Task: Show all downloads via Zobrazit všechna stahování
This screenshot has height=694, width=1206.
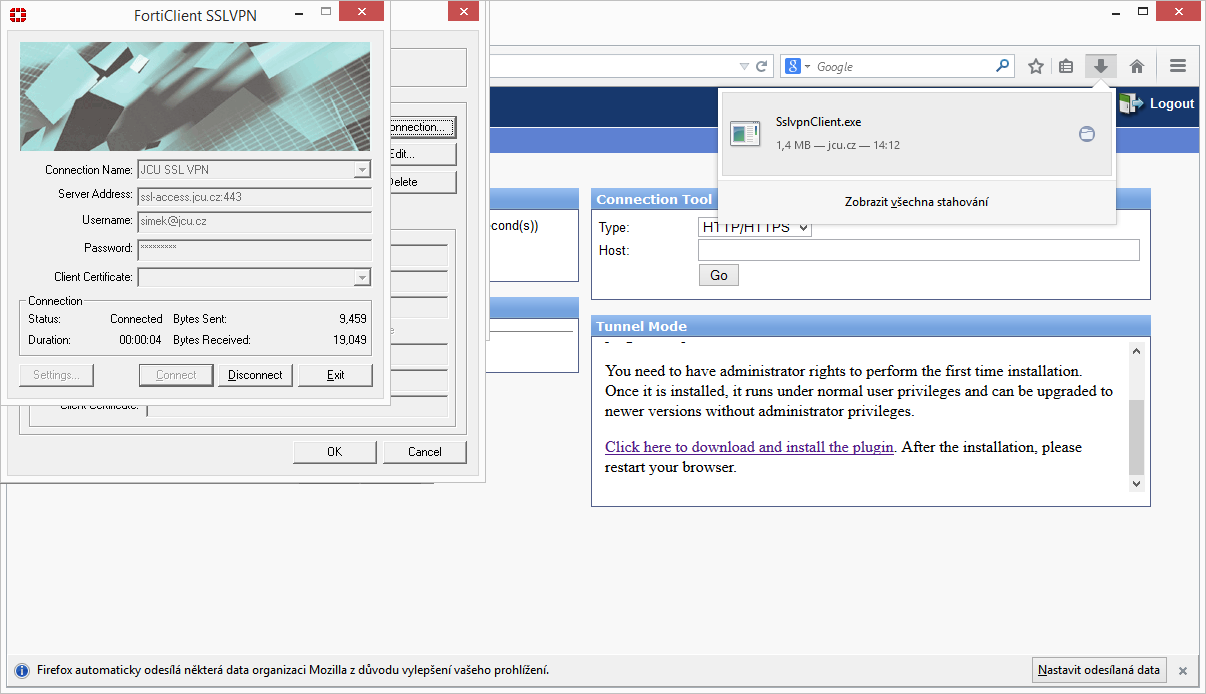Action: click(917, 202)
